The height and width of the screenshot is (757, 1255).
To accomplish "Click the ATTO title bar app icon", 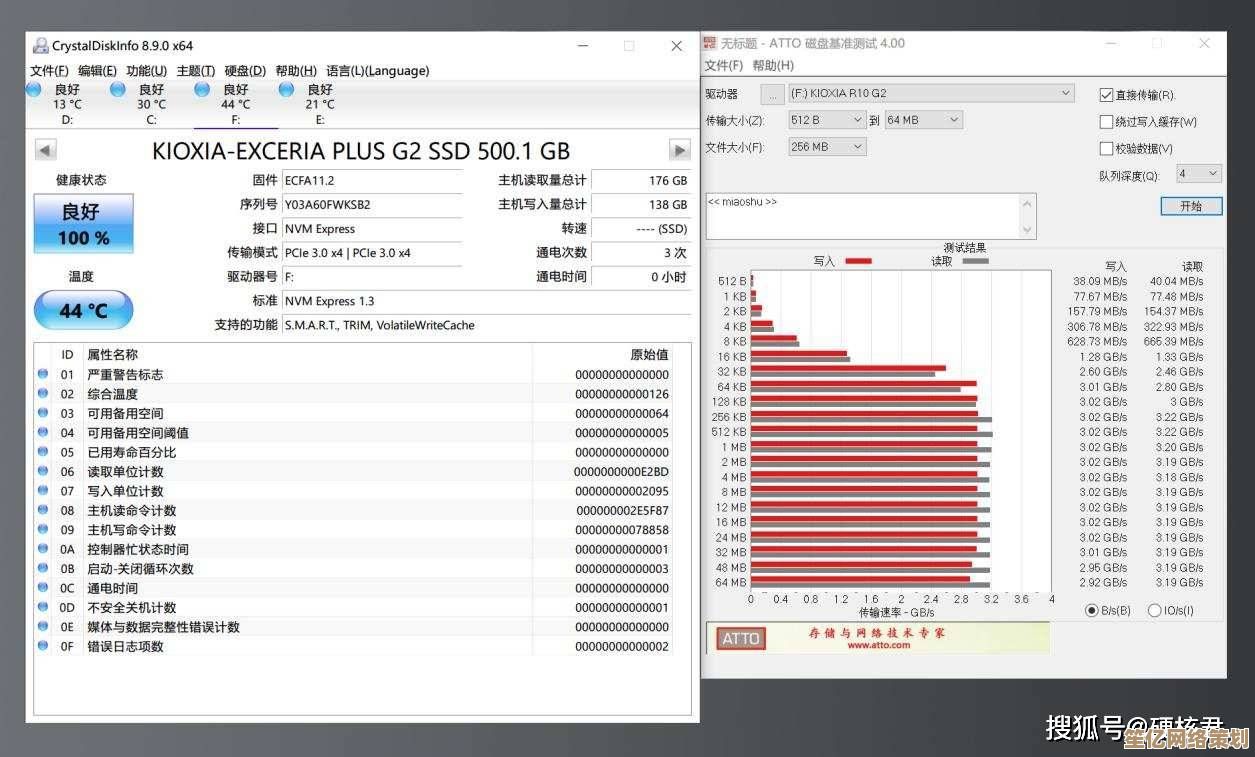I will coord(710,43).
